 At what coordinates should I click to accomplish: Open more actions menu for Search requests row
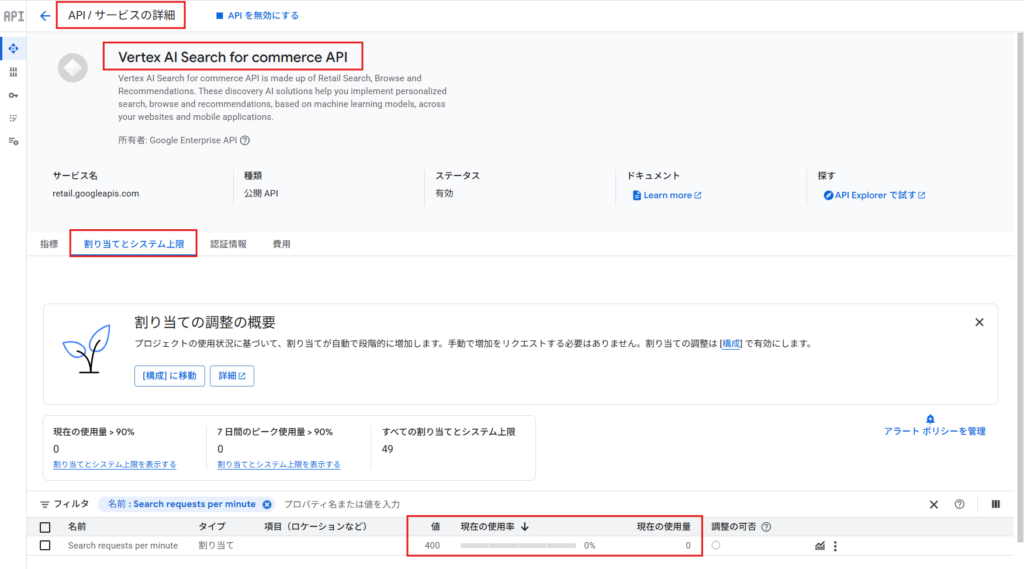coord(835,545)
